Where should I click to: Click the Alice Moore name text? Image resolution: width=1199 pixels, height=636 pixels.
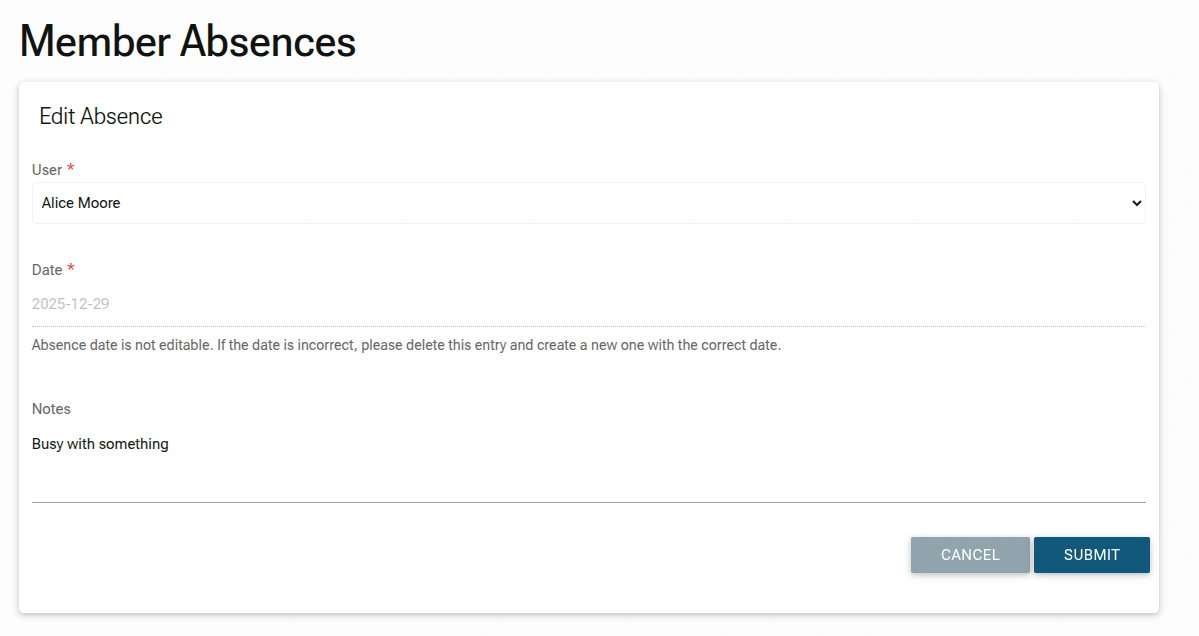(x=81, y=203)
